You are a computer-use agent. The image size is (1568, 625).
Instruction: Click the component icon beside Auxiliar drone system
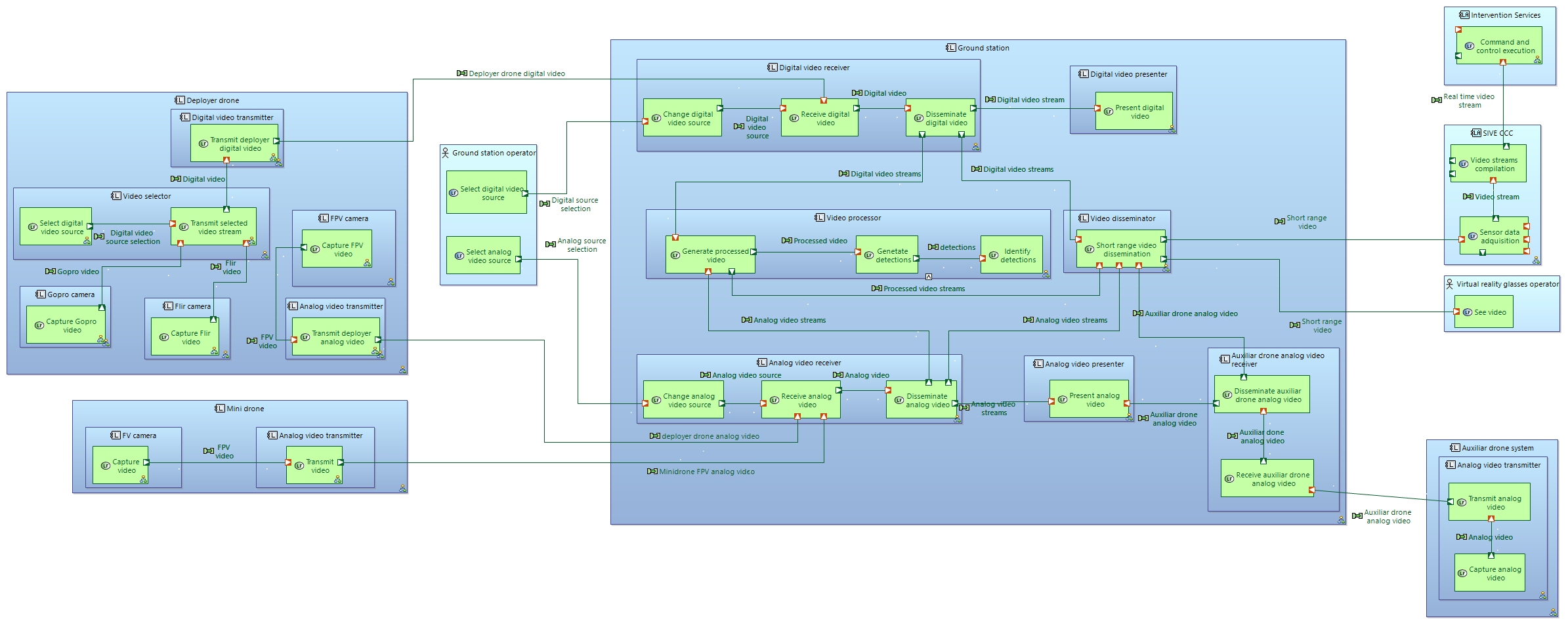click(x=1455, y=448)
